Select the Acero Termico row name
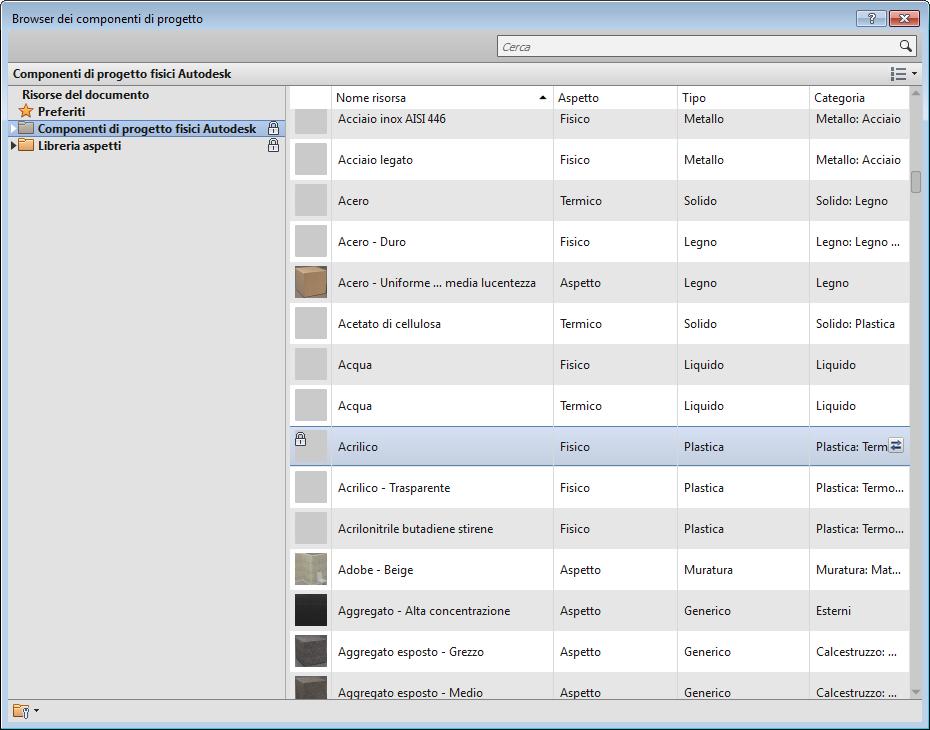930x730 pixels. click(x=353, y=200)
